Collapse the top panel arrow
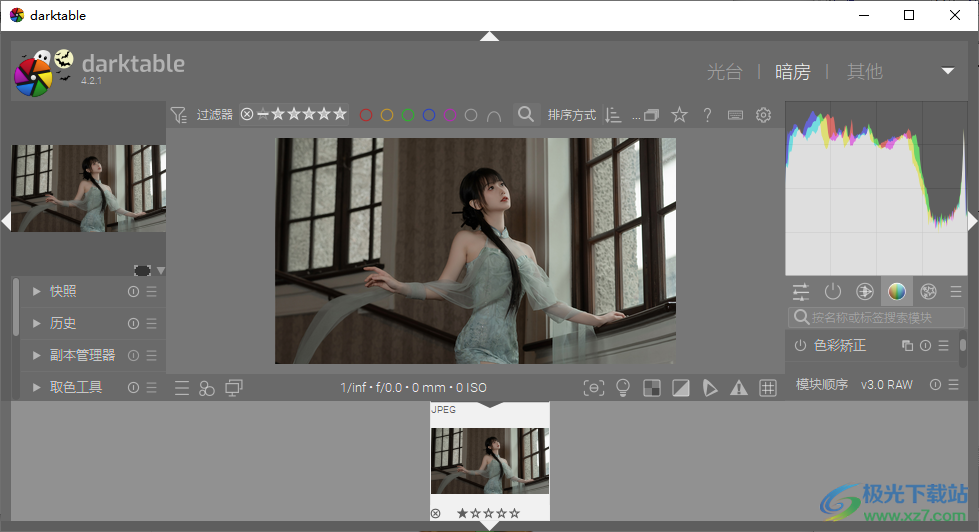Screen dimensions: 979x532 pyautogui.click(x=490, y=36)
